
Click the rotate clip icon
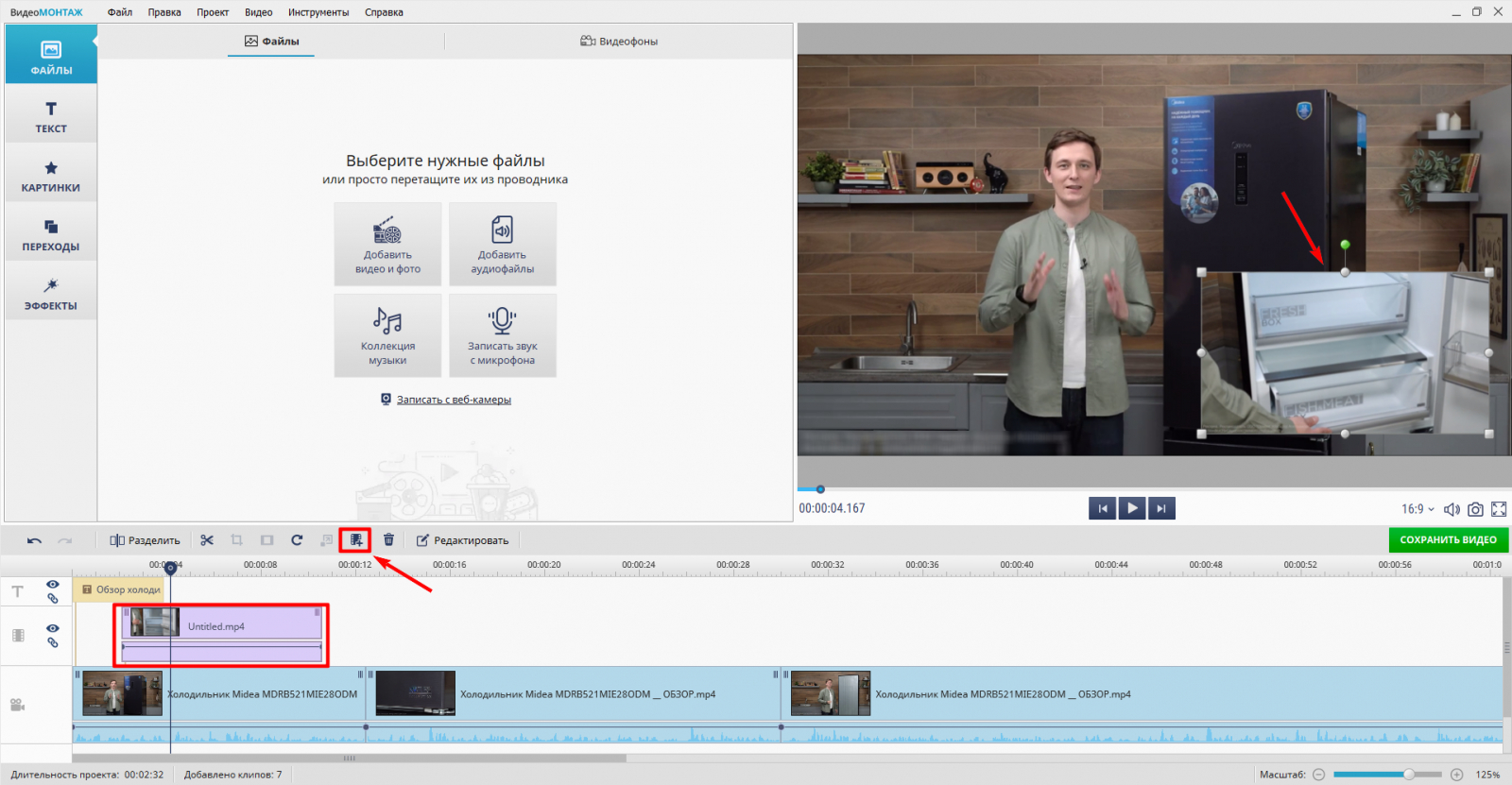point(297,540)
